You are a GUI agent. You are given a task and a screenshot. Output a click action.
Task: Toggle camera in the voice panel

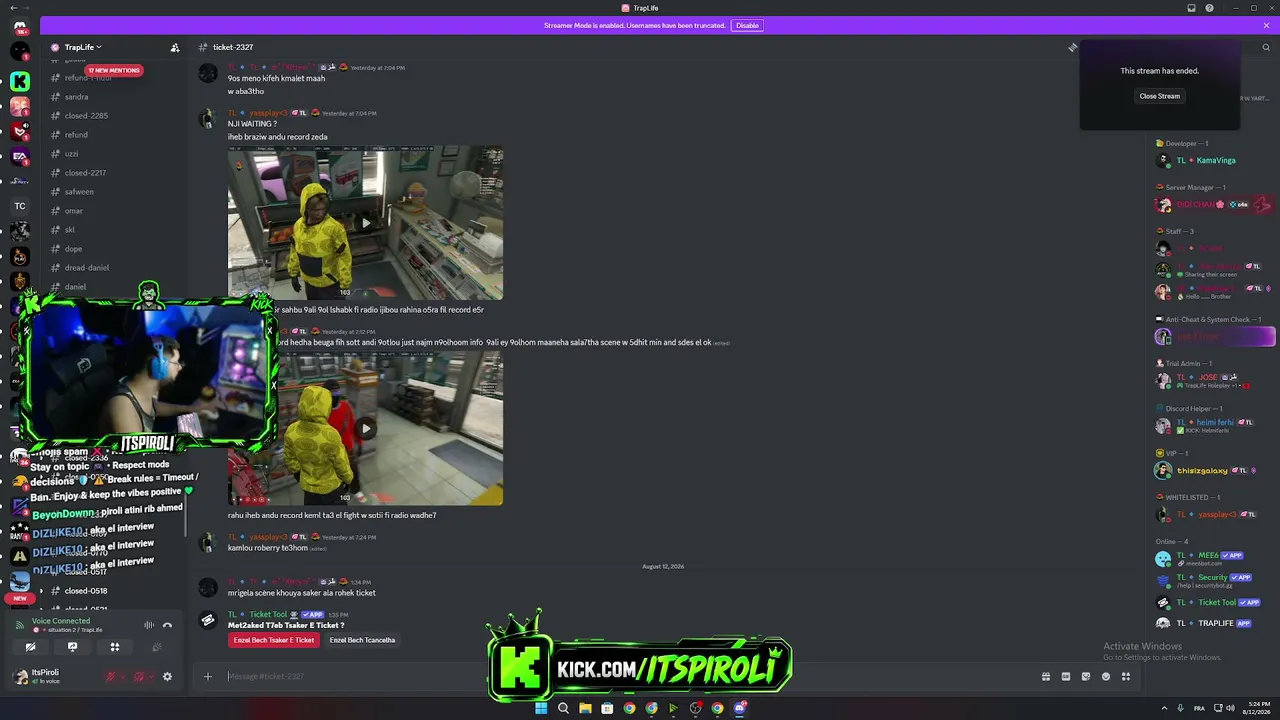pos(30,647)
